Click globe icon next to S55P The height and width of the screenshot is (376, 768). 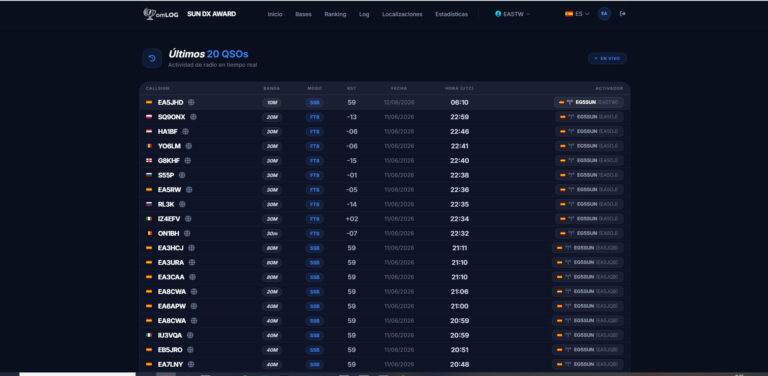coord(182,175)
